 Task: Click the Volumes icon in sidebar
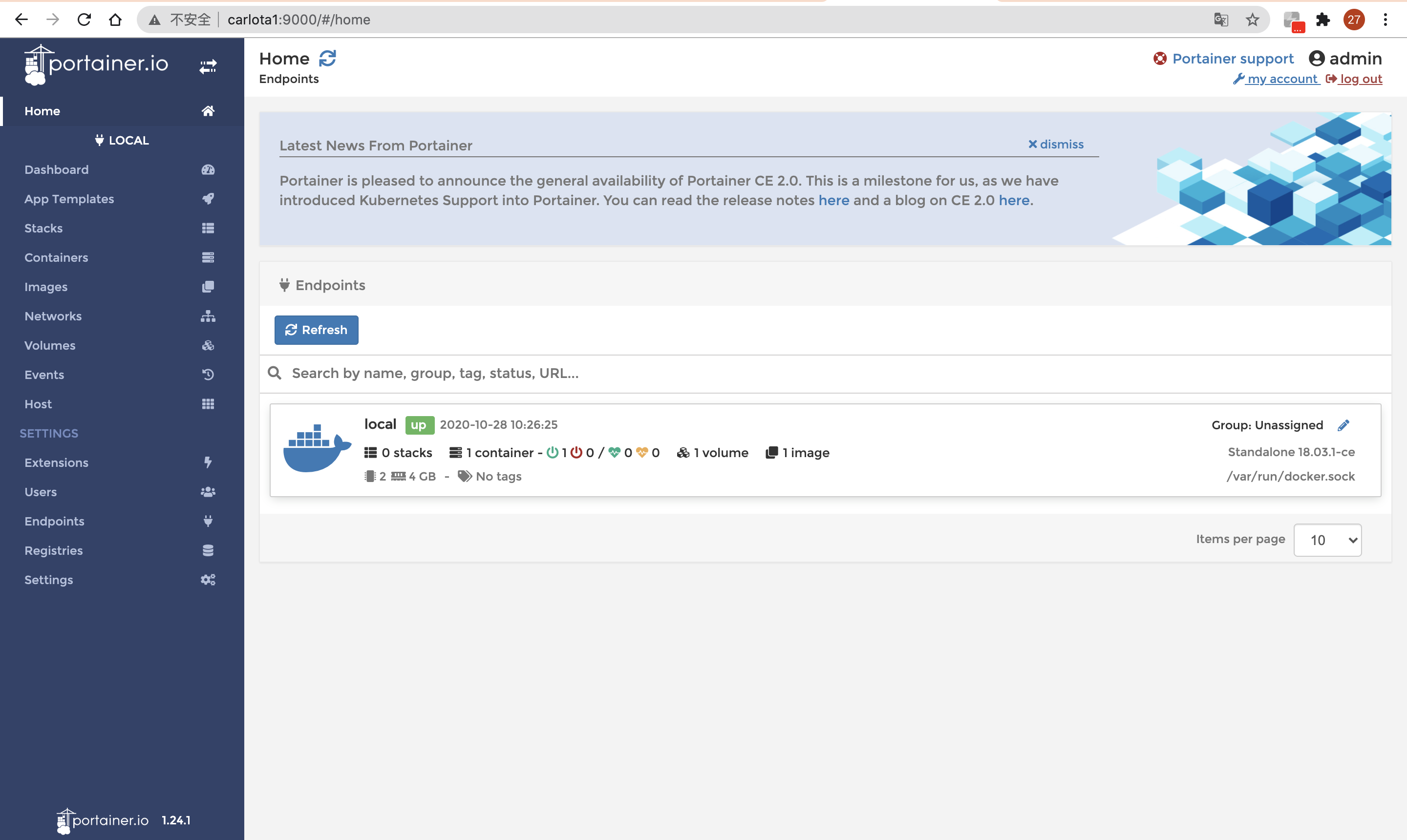(207, 345)
